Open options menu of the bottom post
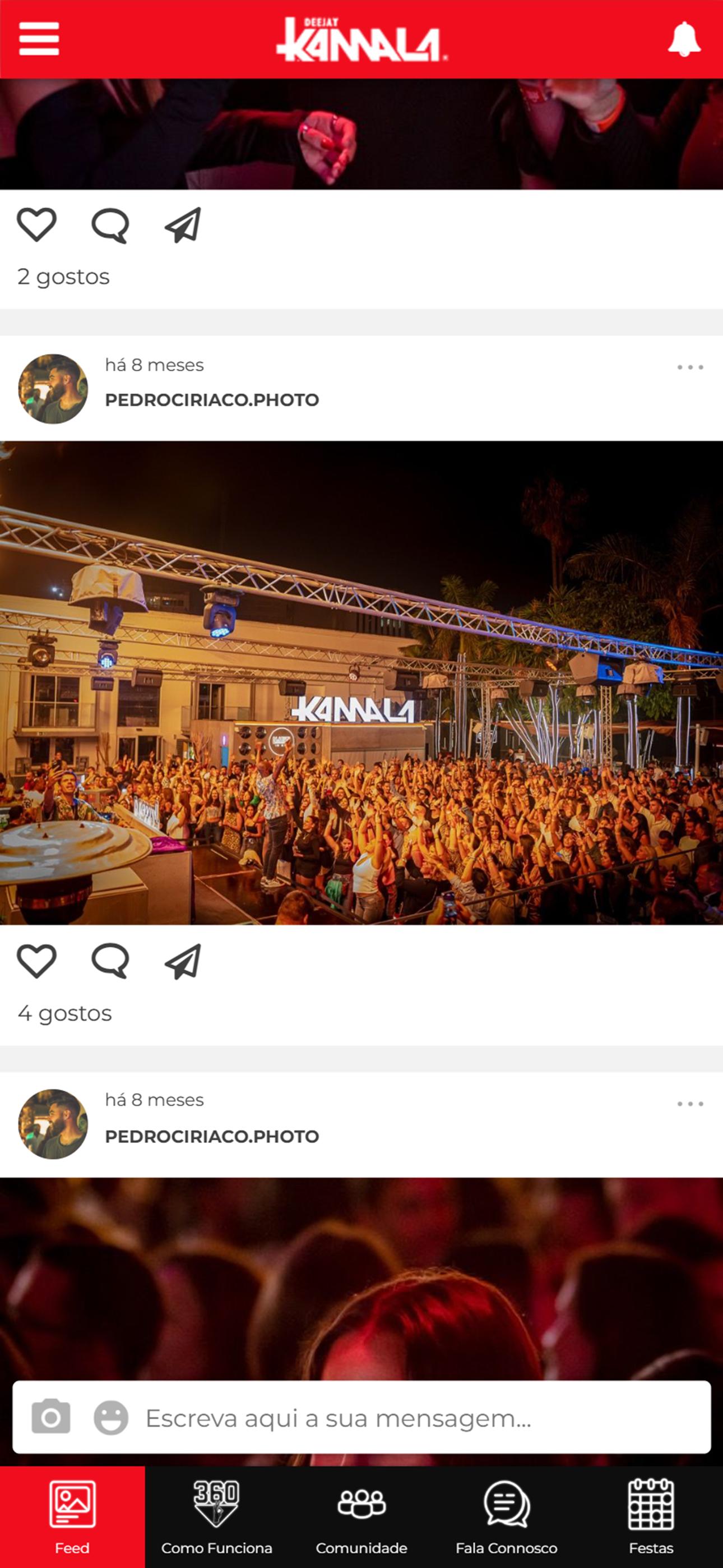This screenshot has height=1568, width=723. point(690,1104)
